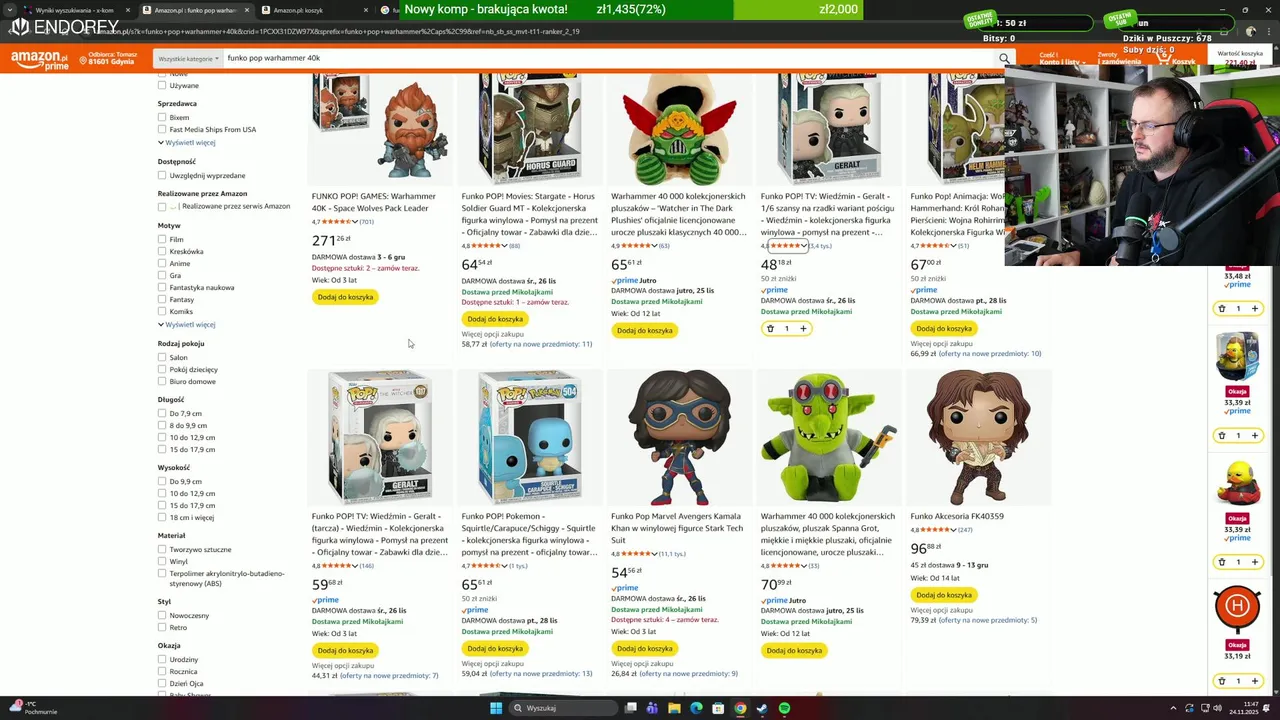Increase Geralt quantity with plus icon
Screen dimensions: 1280x720
(x=803, y=328)
